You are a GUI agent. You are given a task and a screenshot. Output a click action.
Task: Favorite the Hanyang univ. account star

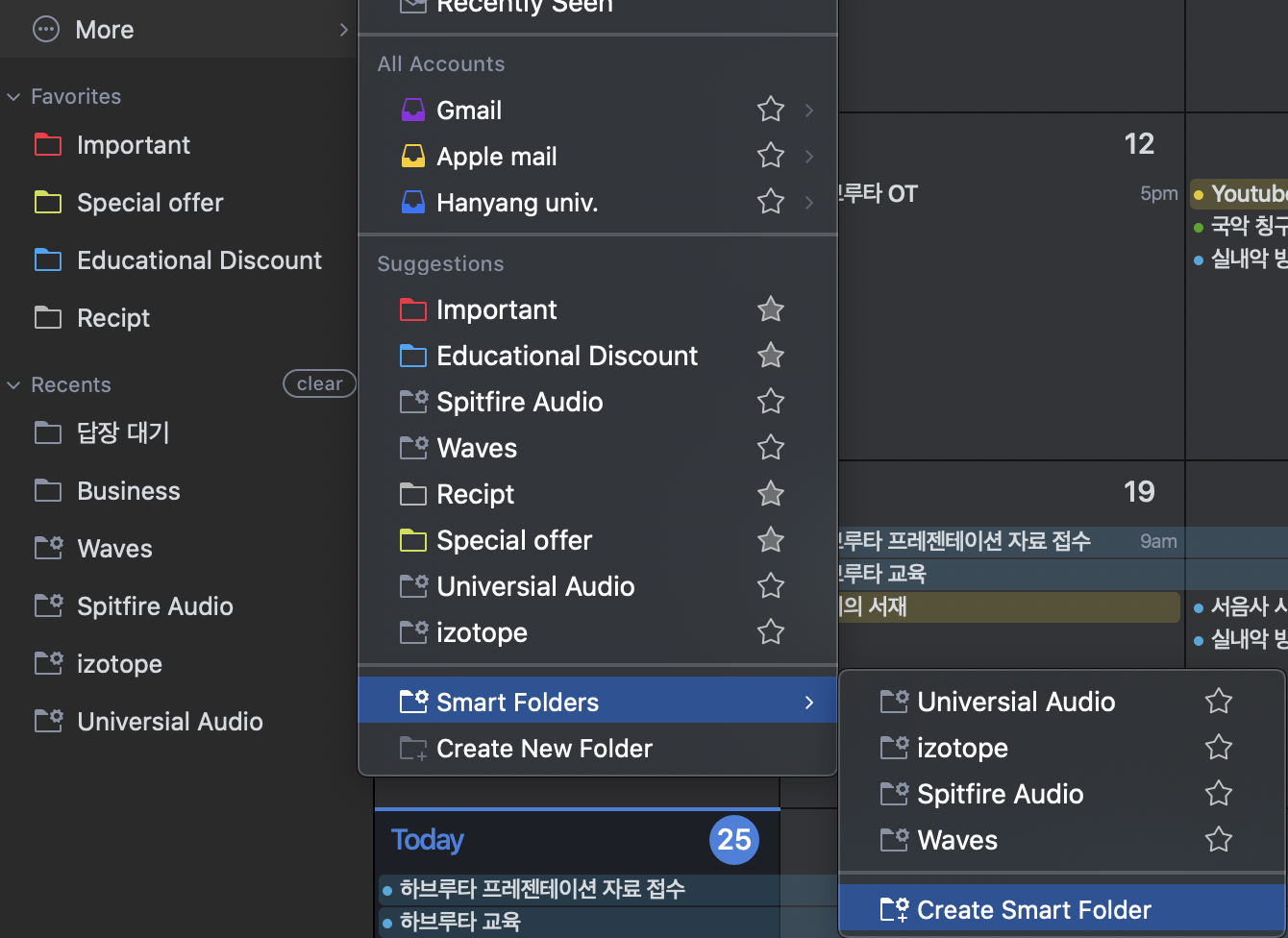[771, 202]
